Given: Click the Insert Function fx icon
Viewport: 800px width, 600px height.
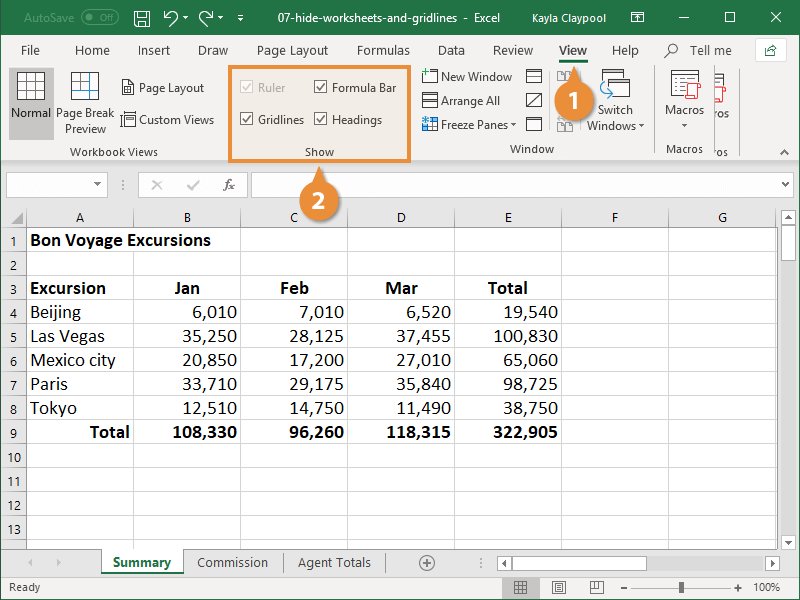Looking at the screenshot, I should [229, 185].
